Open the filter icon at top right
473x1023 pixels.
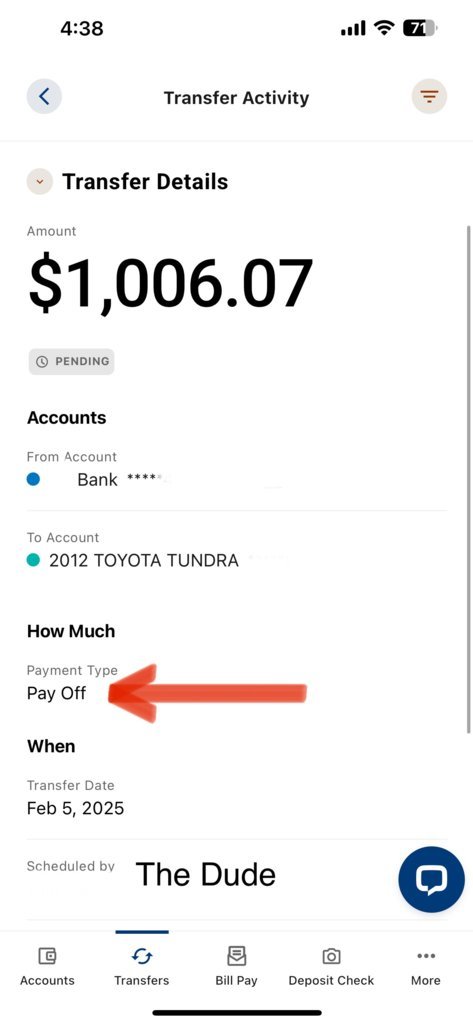[x=429, y=97]
